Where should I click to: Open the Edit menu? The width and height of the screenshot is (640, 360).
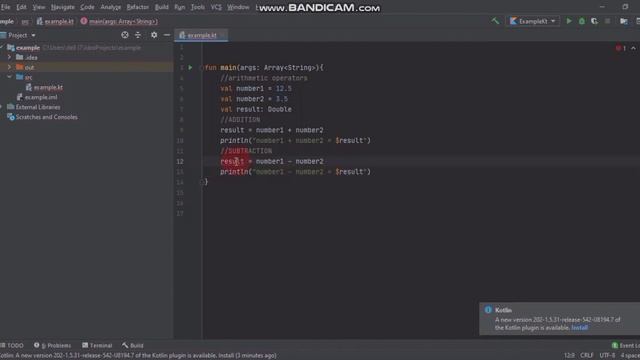coord(21,7)
